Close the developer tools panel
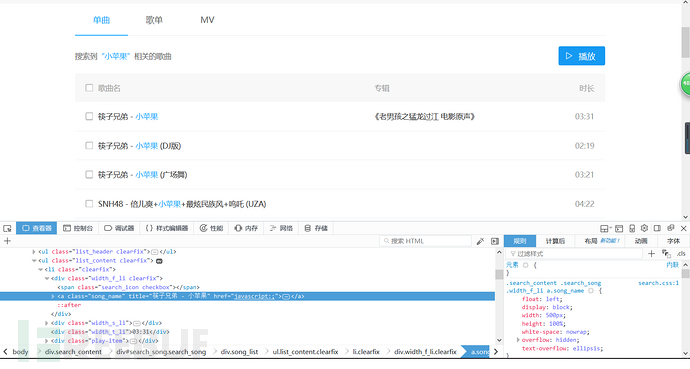690x369 pixels. (x=683, y=228)
